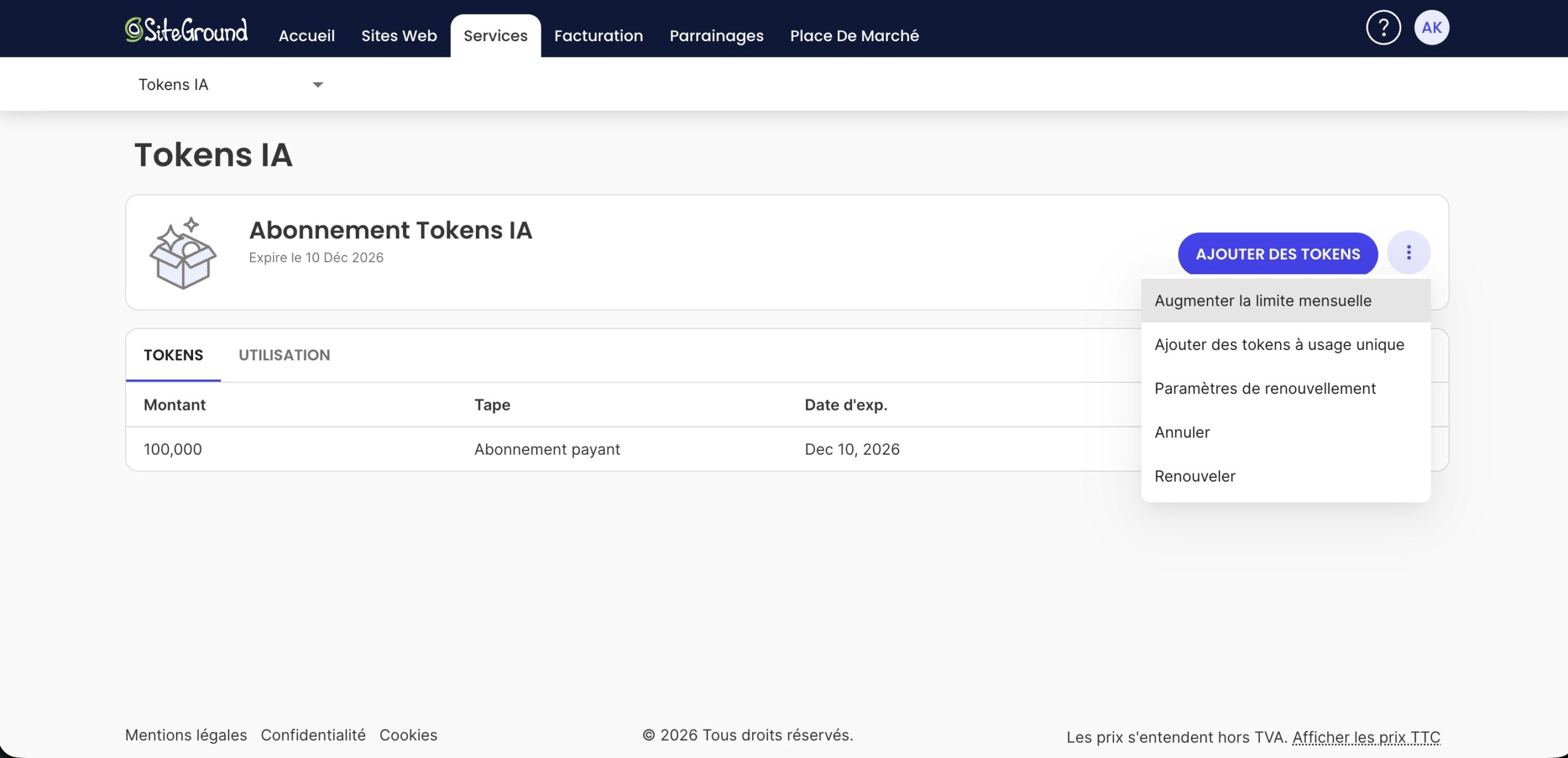Click the Tape column header
Viewport: 1568px width, 758px height.
[492, 405]
